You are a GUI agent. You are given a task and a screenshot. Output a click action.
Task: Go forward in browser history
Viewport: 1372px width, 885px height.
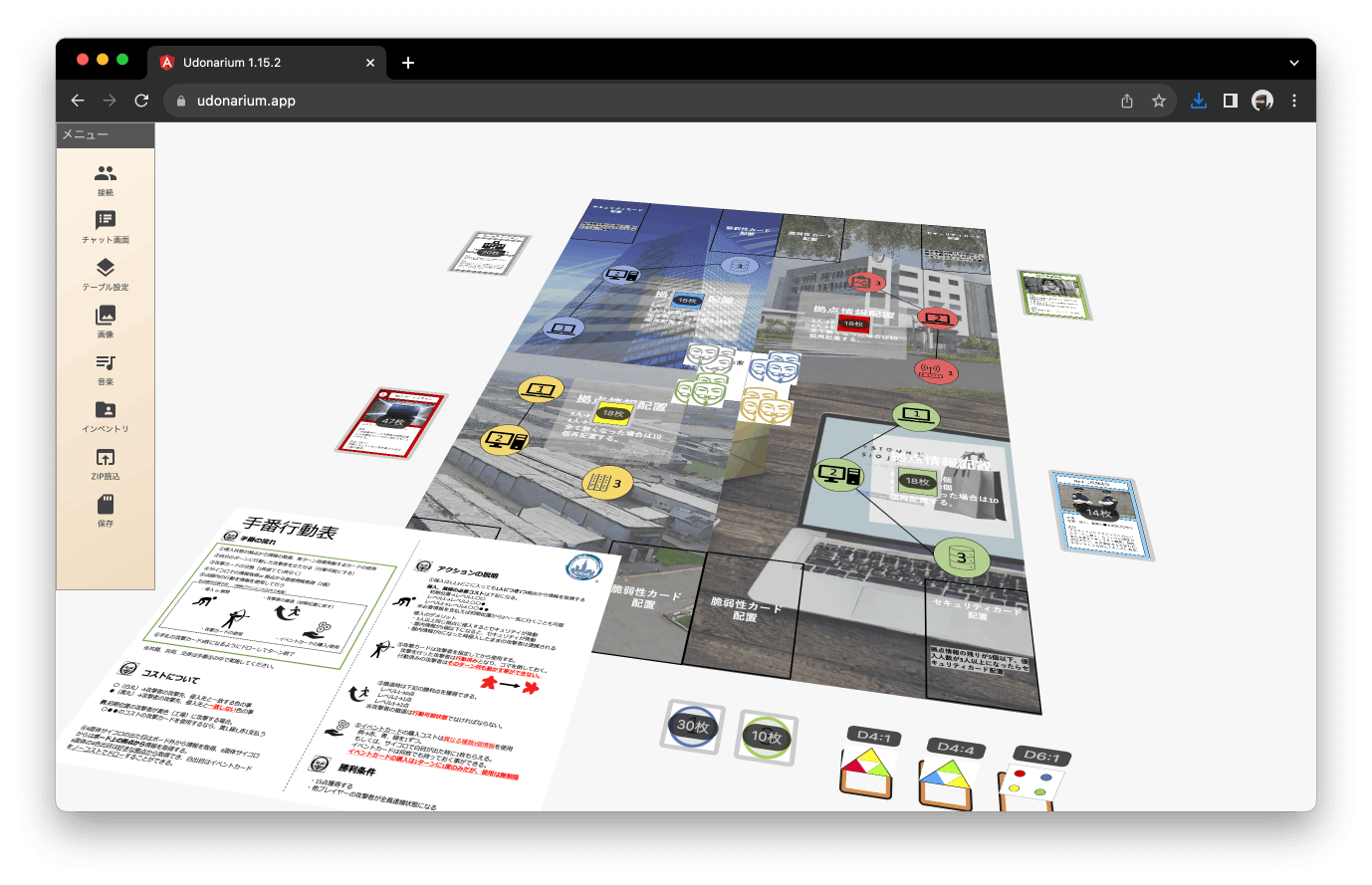[x=110, y=101]
